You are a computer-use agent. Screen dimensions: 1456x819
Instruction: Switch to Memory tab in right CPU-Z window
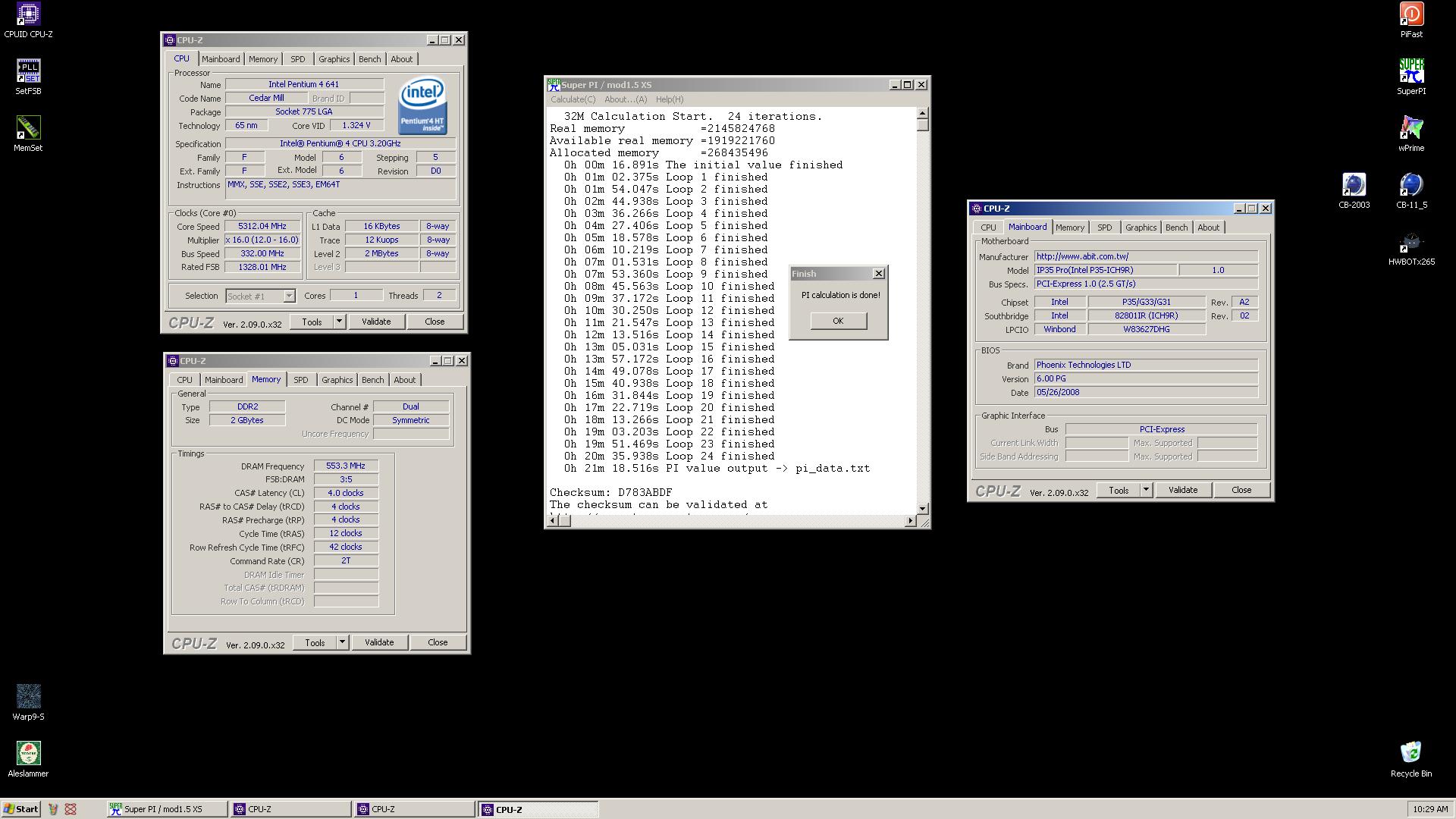pos(1070,227)
